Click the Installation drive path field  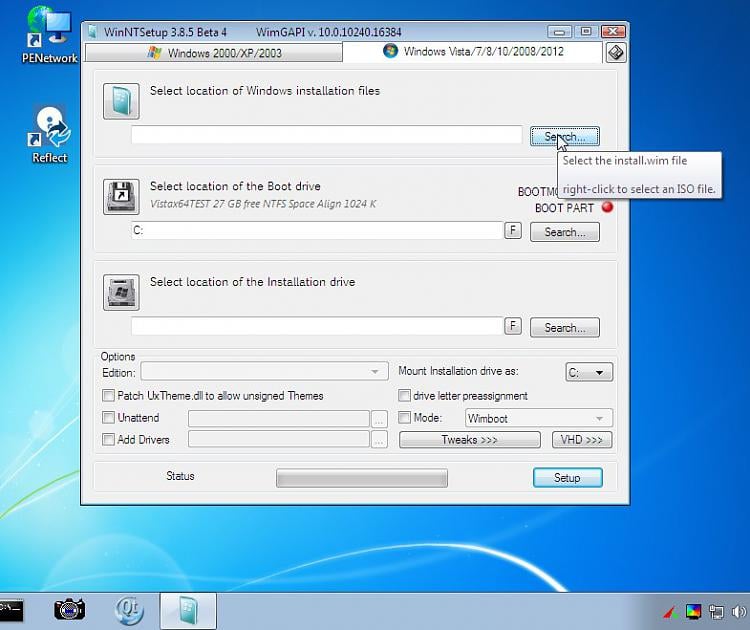point(317,326)
